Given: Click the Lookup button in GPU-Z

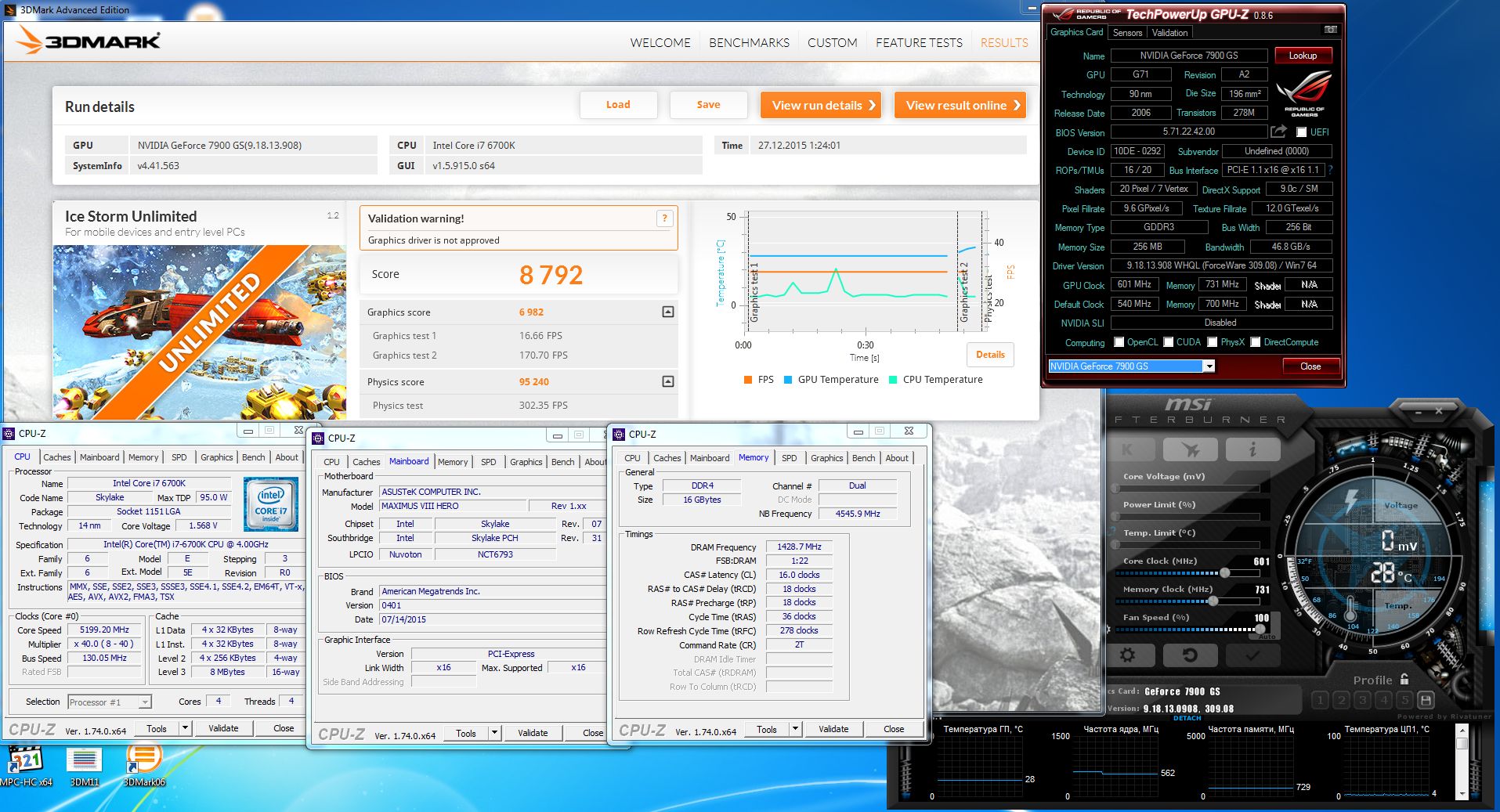Looking at the screenshot, I should tap(1303, 56).
